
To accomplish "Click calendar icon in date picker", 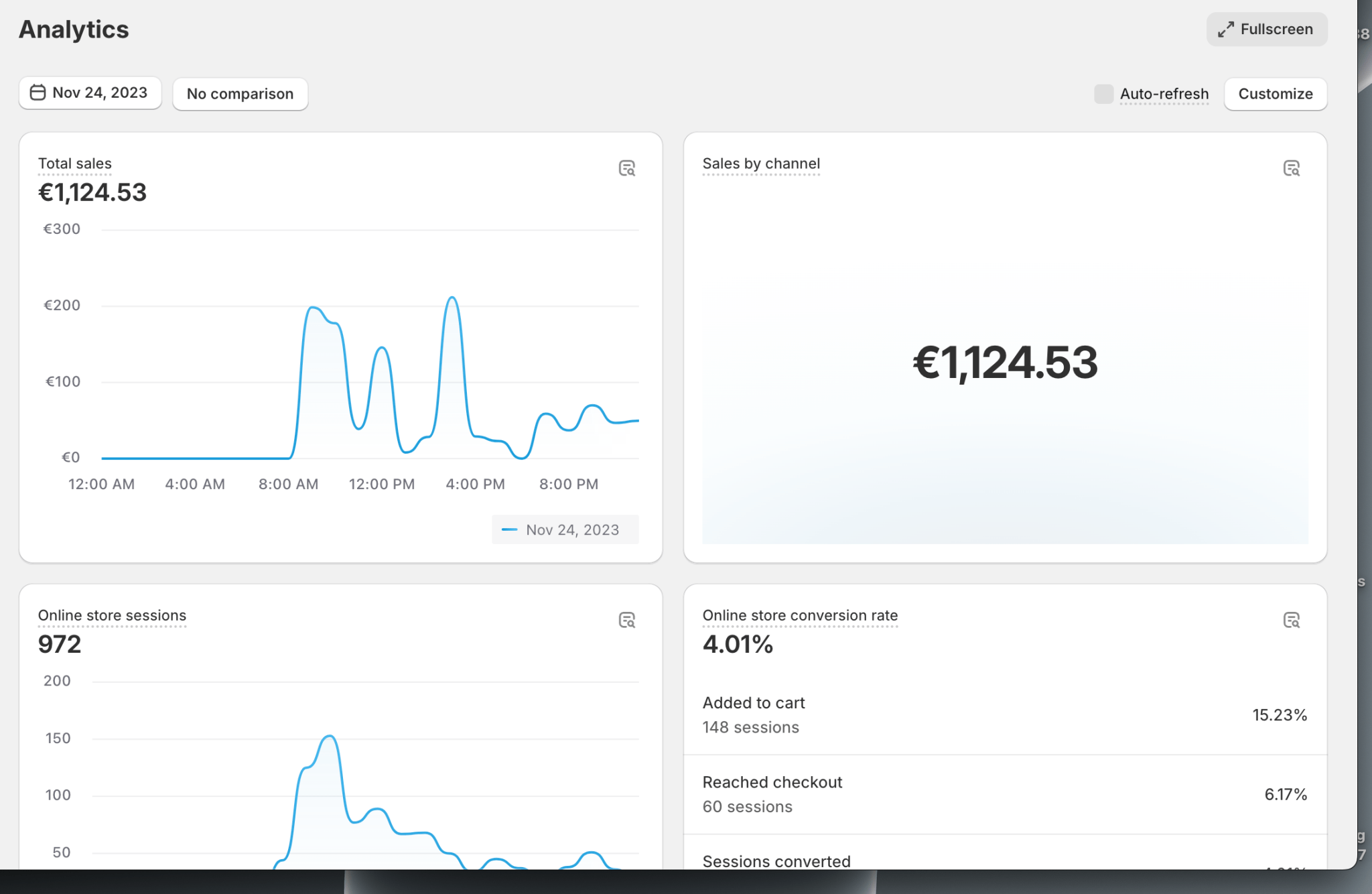I will click(x=38, y=92).
